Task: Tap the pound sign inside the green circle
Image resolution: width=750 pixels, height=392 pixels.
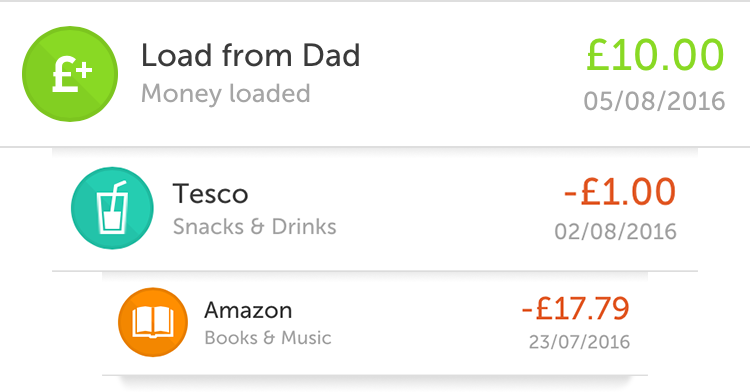Action: click(63, 76)
